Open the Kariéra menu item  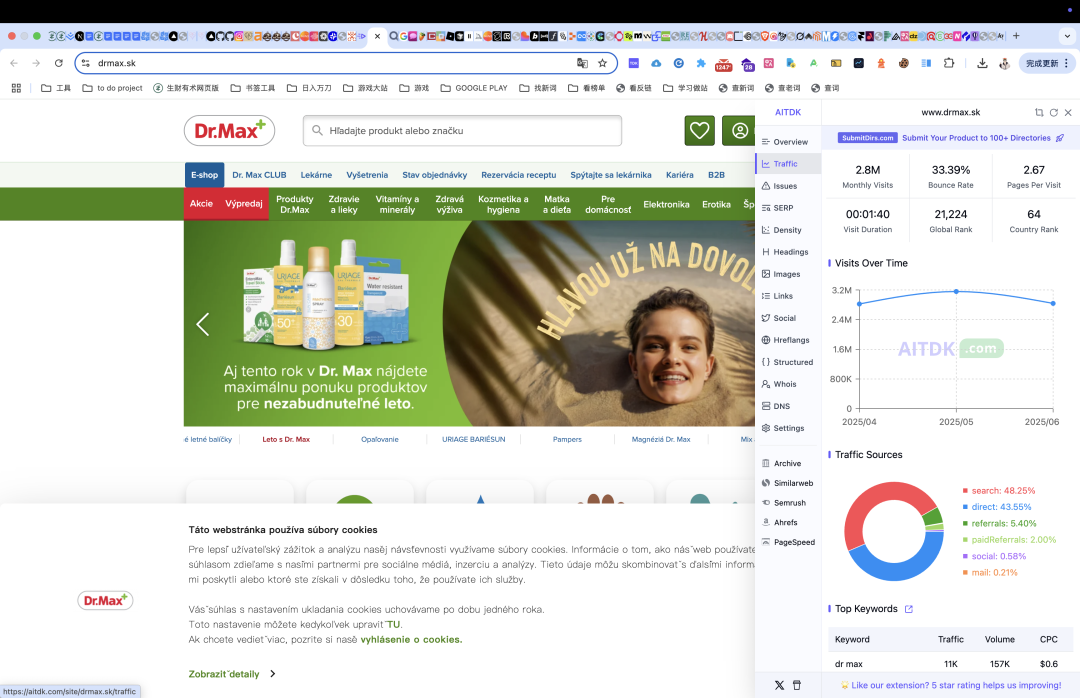[680, 175]
